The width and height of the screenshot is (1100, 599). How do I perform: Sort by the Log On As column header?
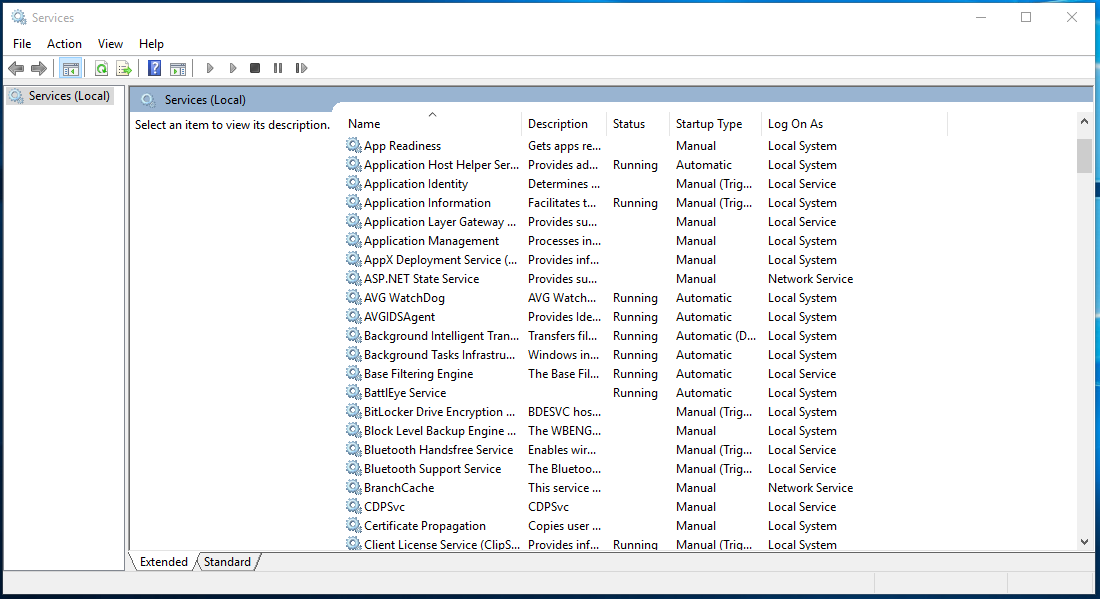(854, 123)
